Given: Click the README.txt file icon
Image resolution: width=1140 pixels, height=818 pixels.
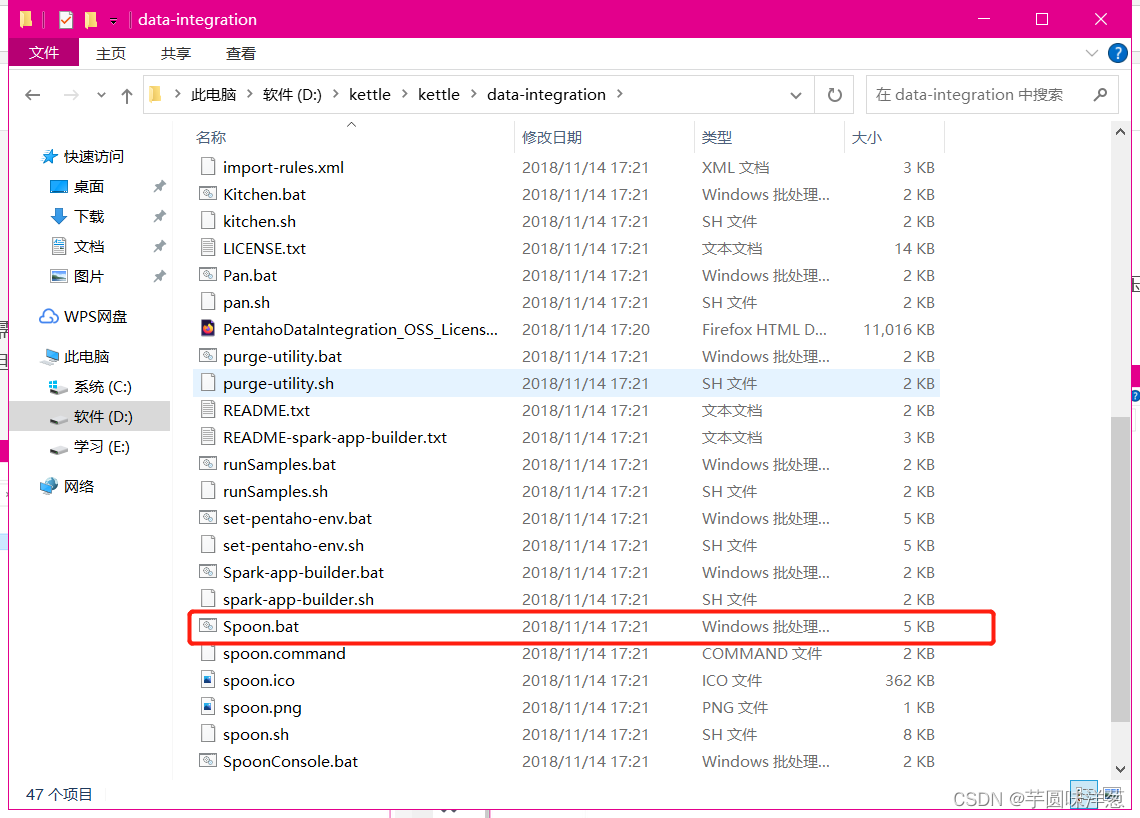Looking at the screenshot, I should pyautogui.click(x=208, y=410).
